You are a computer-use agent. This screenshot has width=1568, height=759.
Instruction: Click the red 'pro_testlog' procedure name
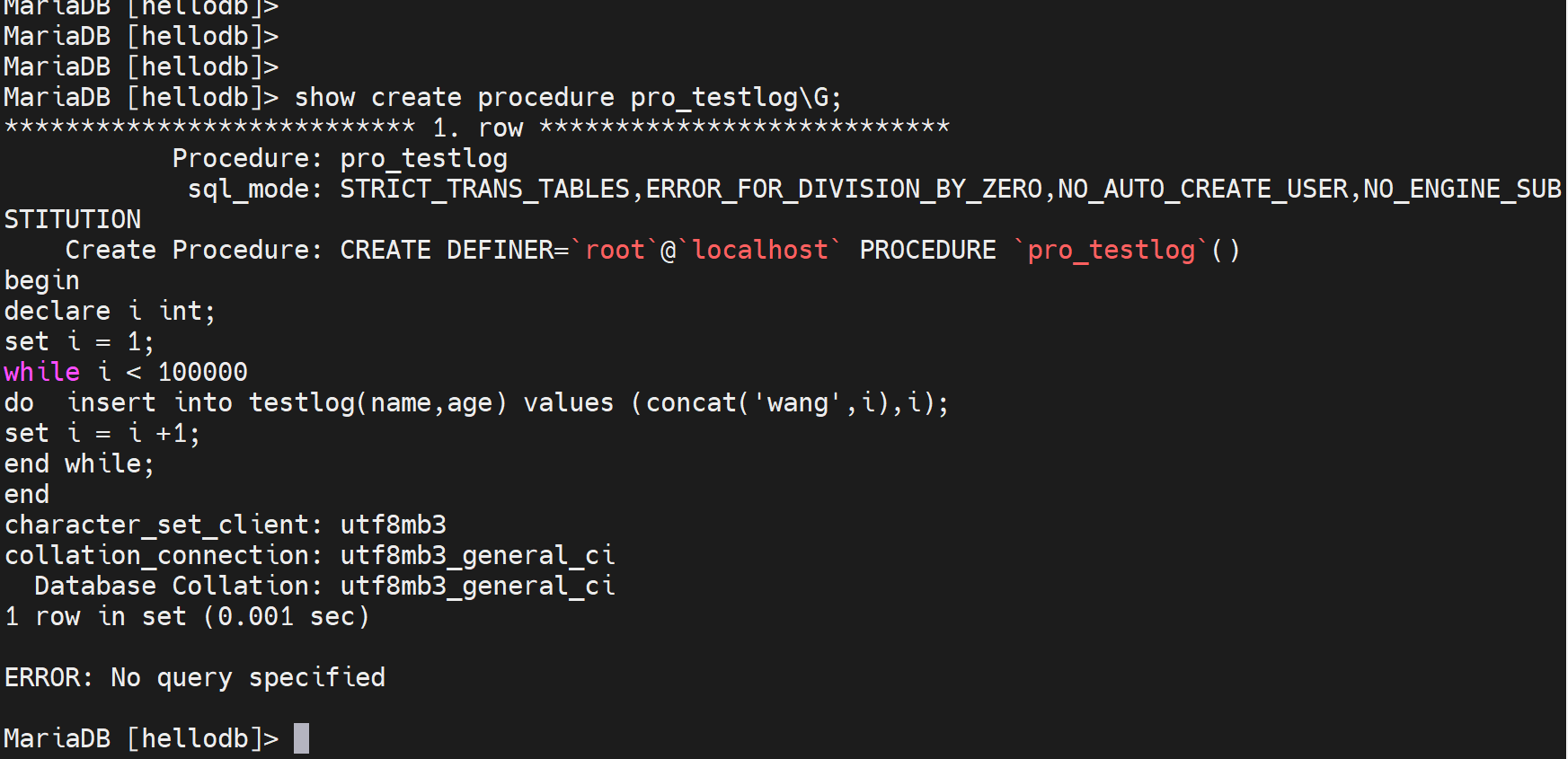(x=1111, y=250)
